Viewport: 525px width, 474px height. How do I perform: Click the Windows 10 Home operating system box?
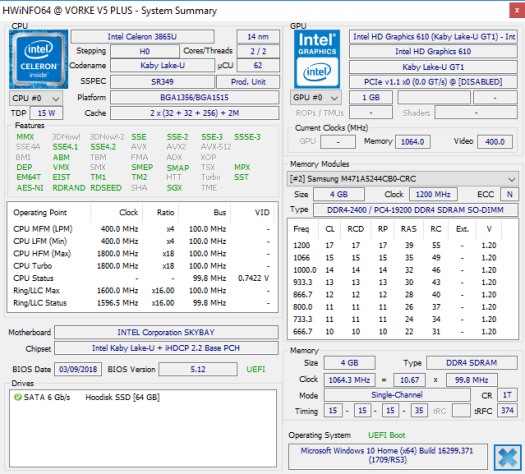(387, 456)
